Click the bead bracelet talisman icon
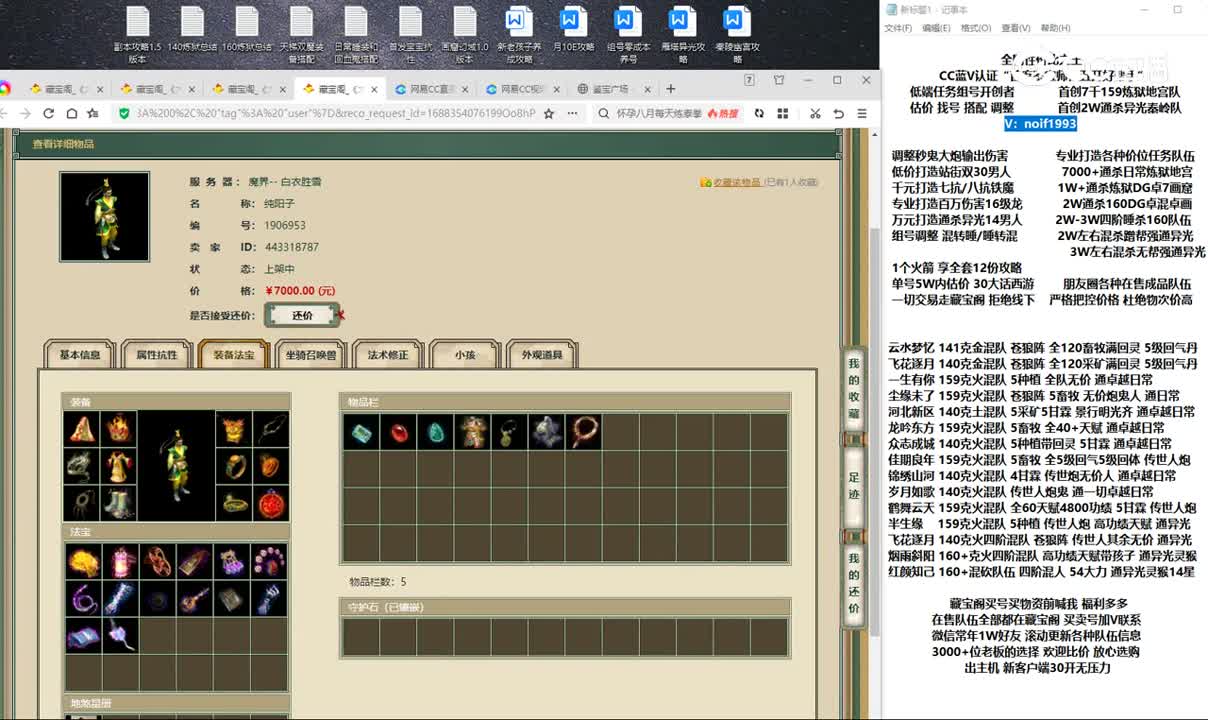The width and height of the screenshot is (1208, 720). [x=268, y=562]
